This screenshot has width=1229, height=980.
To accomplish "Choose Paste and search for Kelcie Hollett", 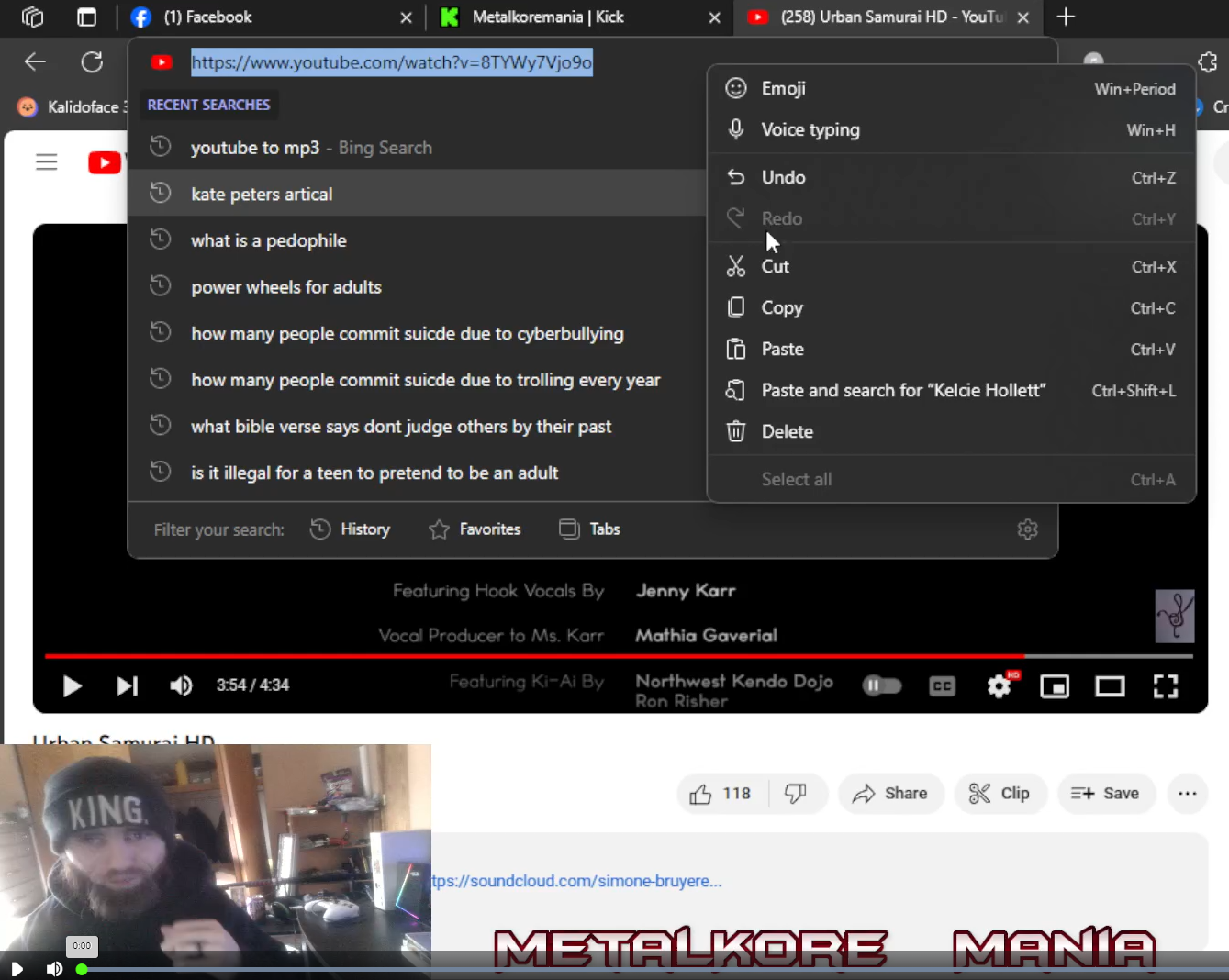I will 951,391.
